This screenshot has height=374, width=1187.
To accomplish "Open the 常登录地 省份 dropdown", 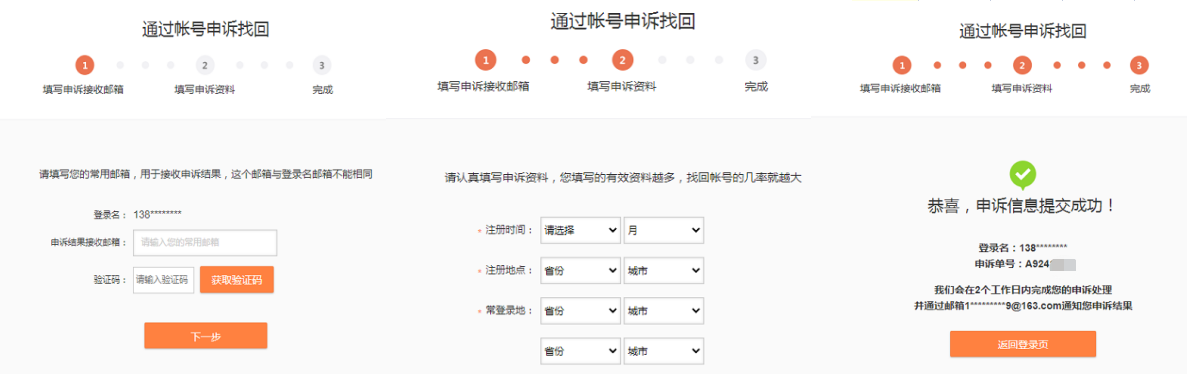I will pyautogui.click(x=581, y=311).
